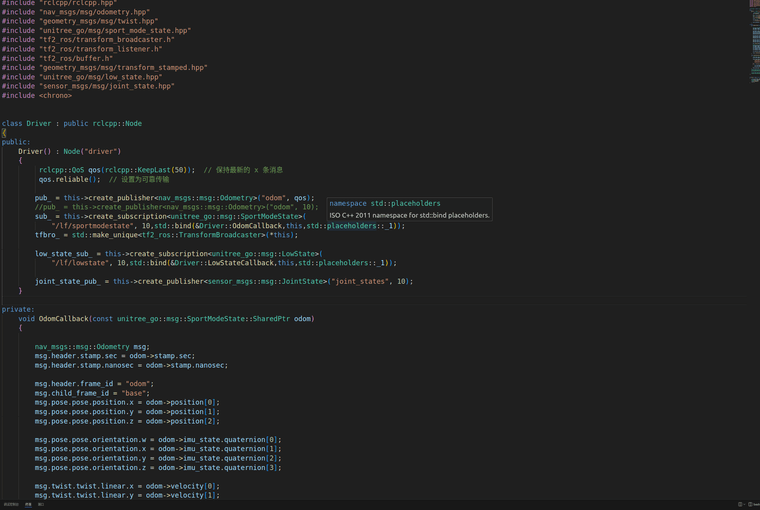The width and height of the screenshot is (760, 510).
Task: Click the 'msg.header.stamp.sec' line
Action: [115, 356]
